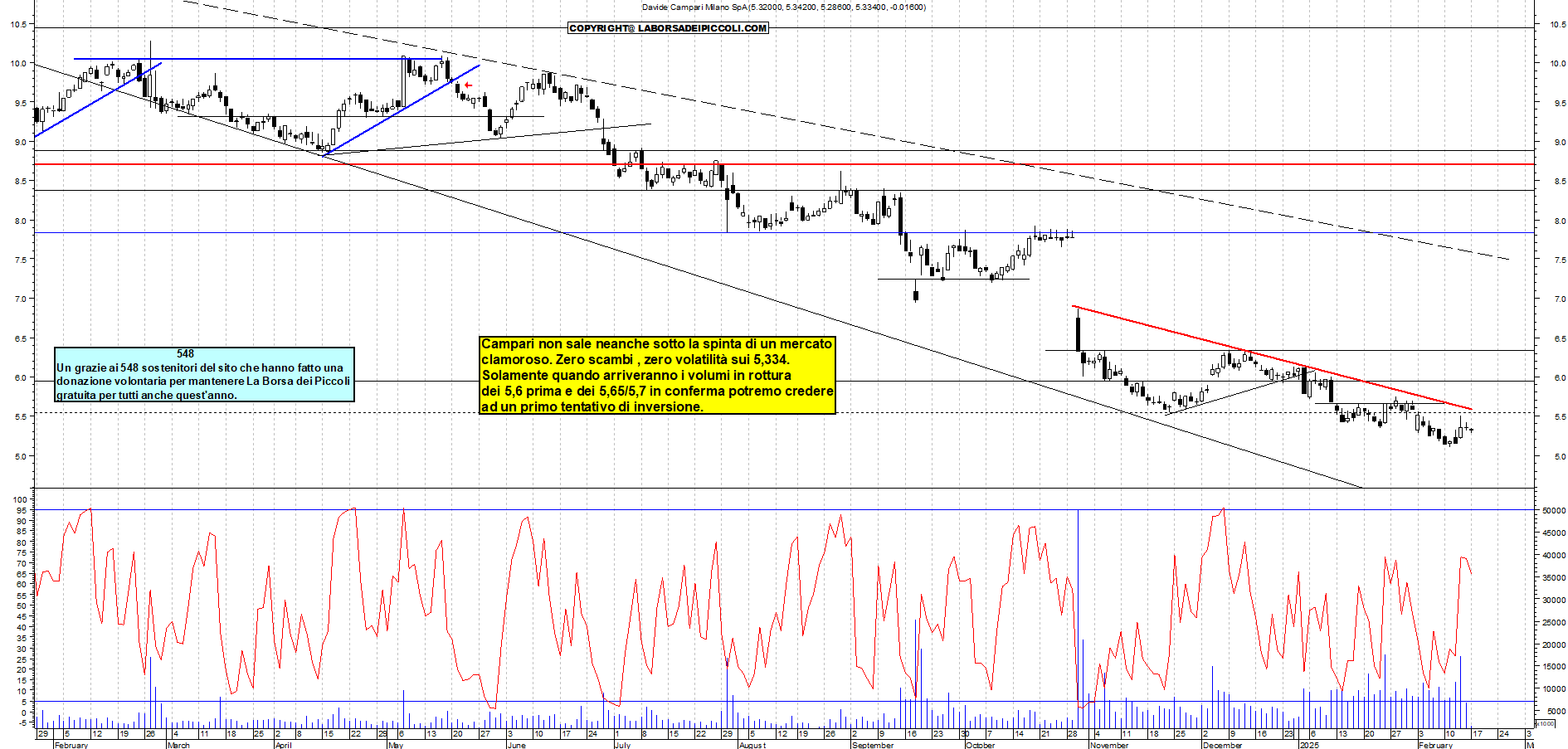Click the line 'clamoroso. Zero scambi, zero volatilità sui 5,334.'
Image resolution: width=1568 pixels, height=749 pixels.
[635, 359]
